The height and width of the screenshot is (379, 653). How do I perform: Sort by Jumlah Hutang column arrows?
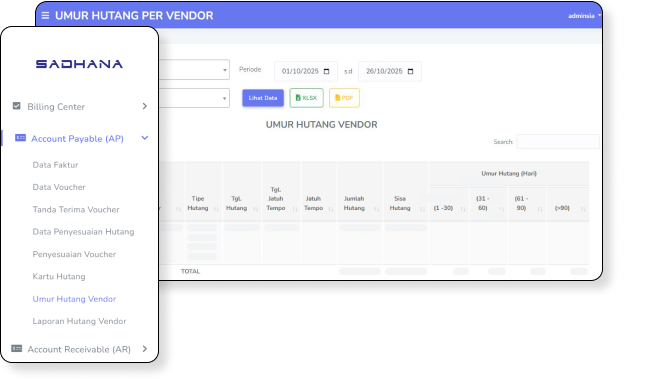pyautogui.click(x=376, y=209)
